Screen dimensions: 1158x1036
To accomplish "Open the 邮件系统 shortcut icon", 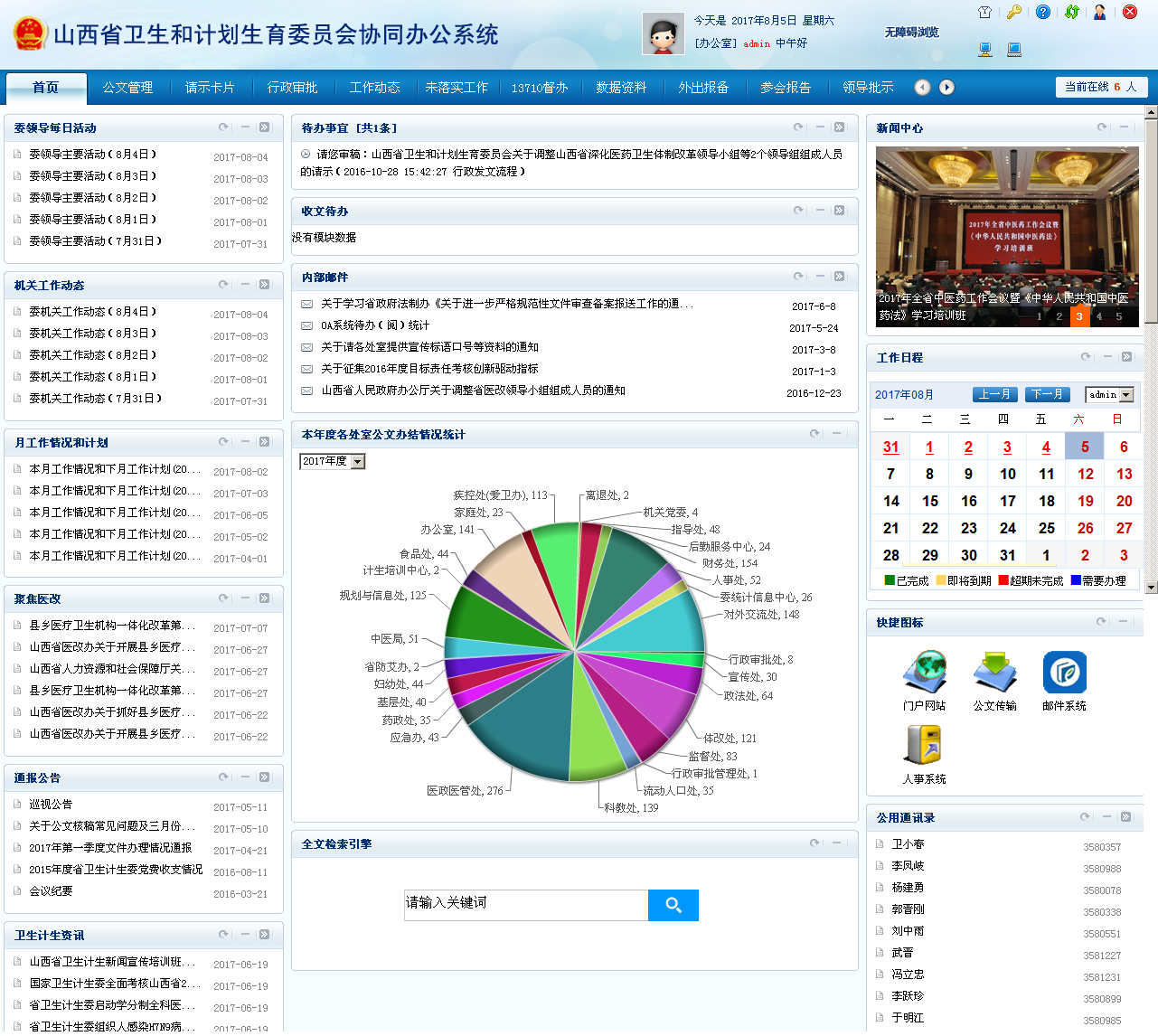I will coord(1064,673).
